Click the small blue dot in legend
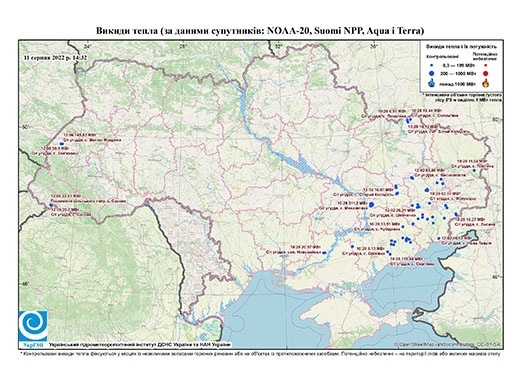Screen dimensions: 520x368 pyautogui.click(x=432, y=65)
